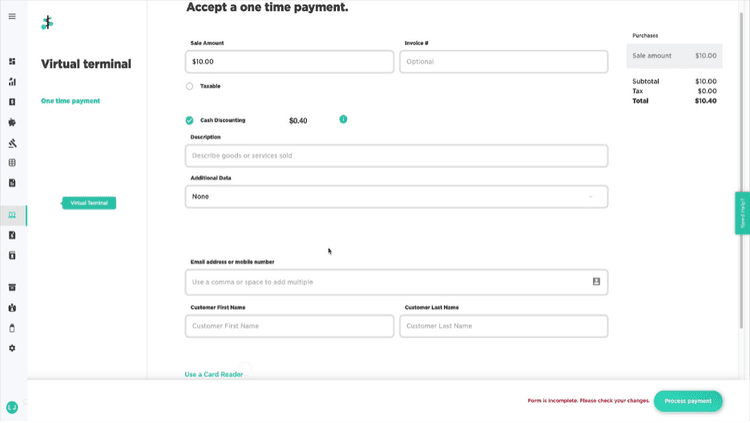Open the settings gear in sidebar
Image resolution: width=750 pixels, height=423 pixels.
[12, 348]
